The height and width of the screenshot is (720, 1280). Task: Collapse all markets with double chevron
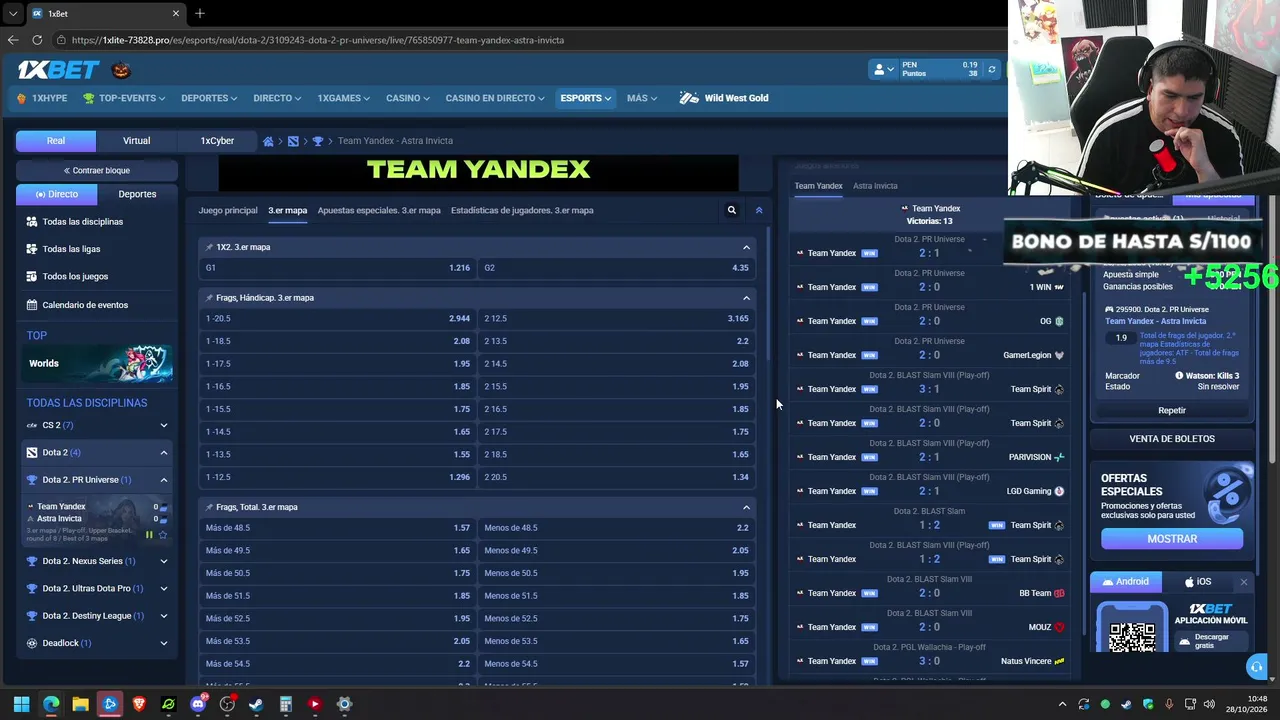click(x=759, y=210)
